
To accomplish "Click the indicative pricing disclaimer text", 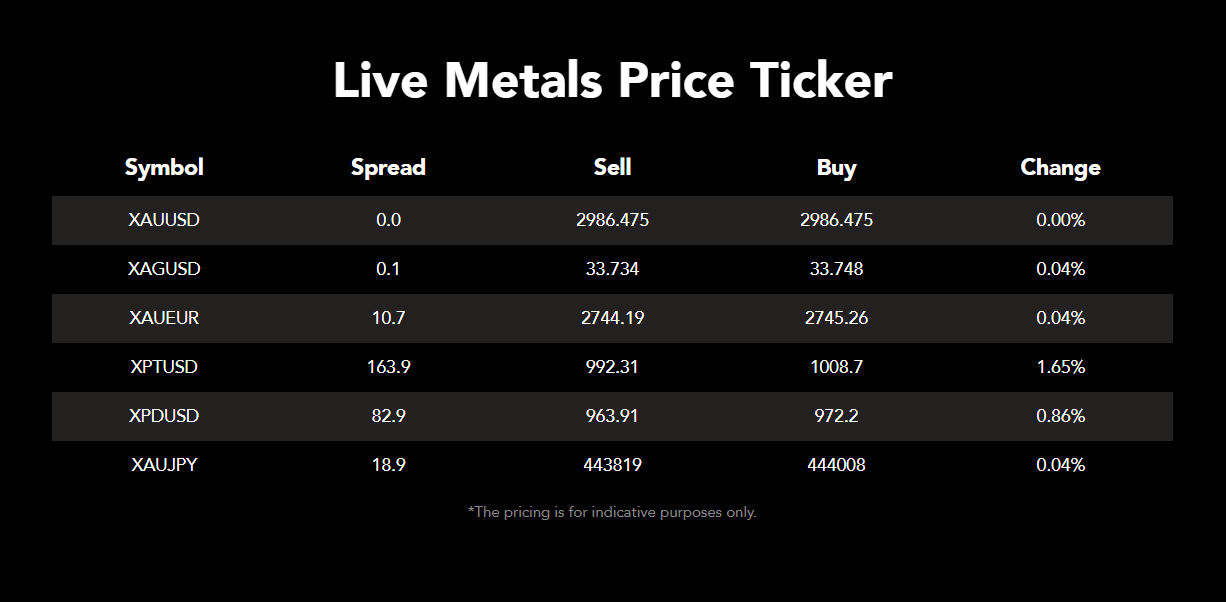I will 612,512.
